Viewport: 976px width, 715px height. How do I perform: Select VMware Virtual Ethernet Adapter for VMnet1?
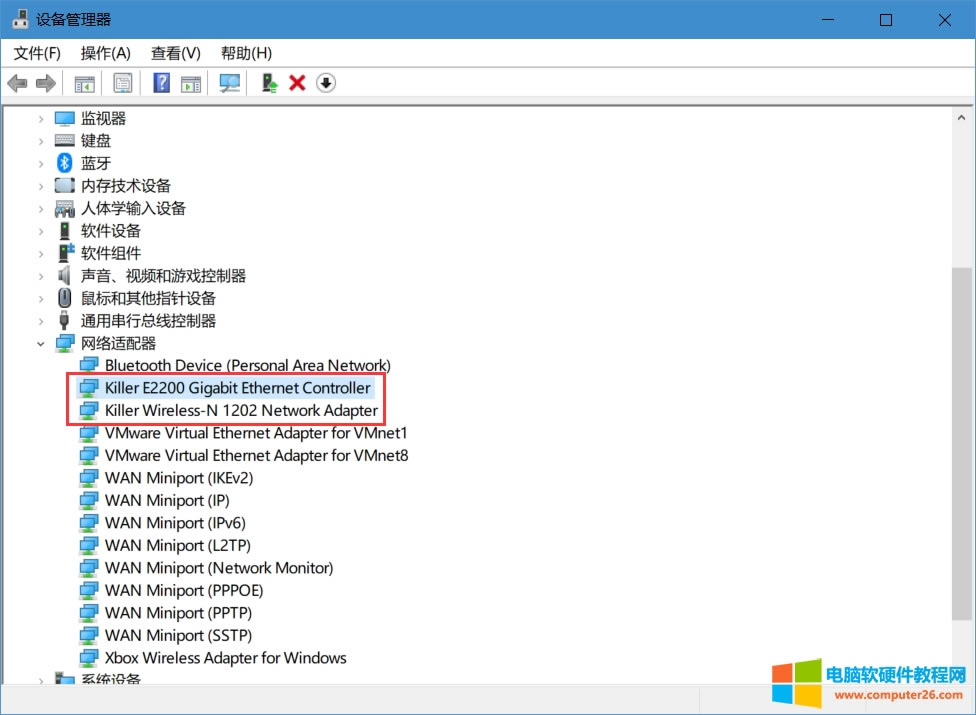click(x=256, y=432)
